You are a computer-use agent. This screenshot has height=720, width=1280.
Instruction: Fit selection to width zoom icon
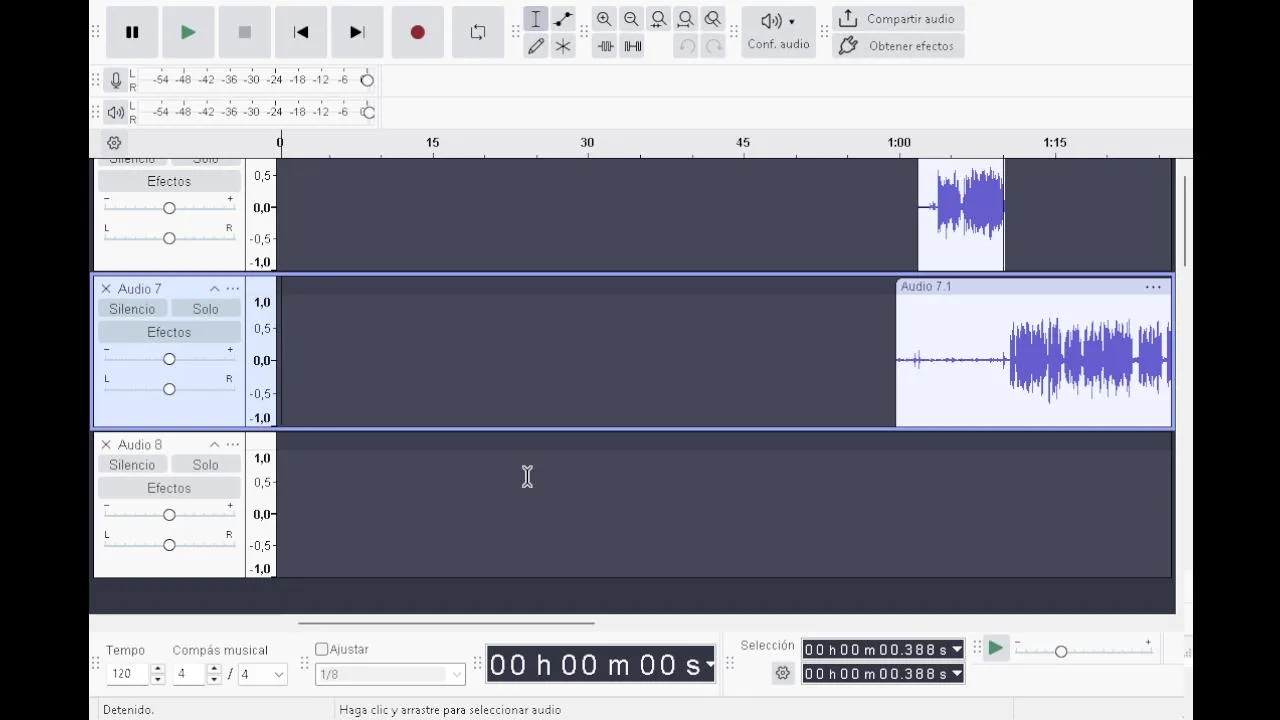coord(658,19)
